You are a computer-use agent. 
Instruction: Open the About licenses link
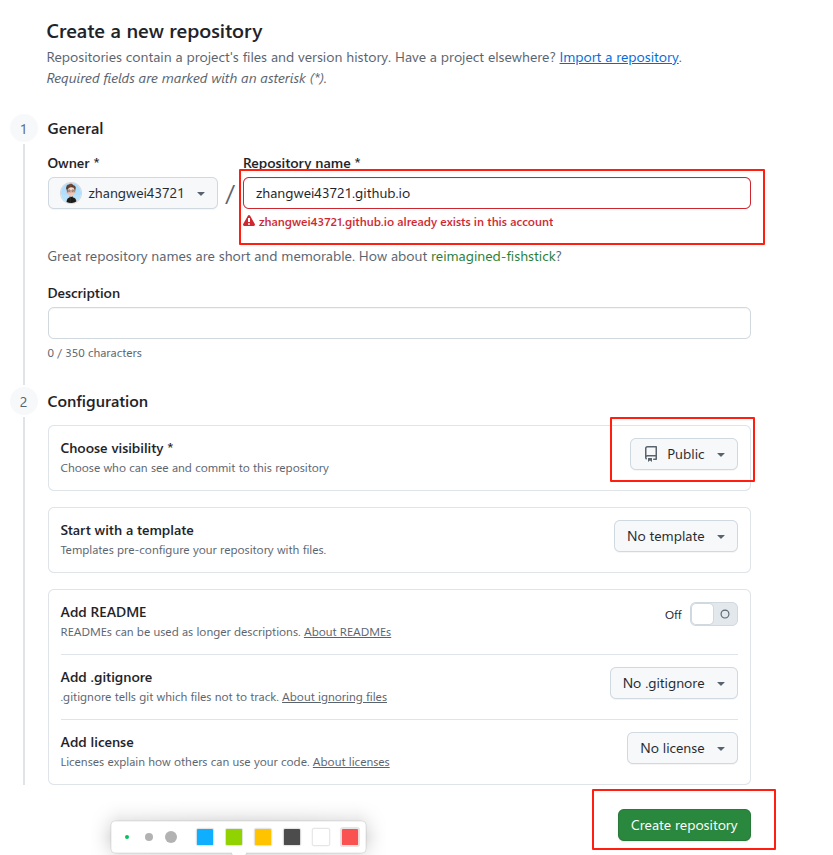(351, 761)
